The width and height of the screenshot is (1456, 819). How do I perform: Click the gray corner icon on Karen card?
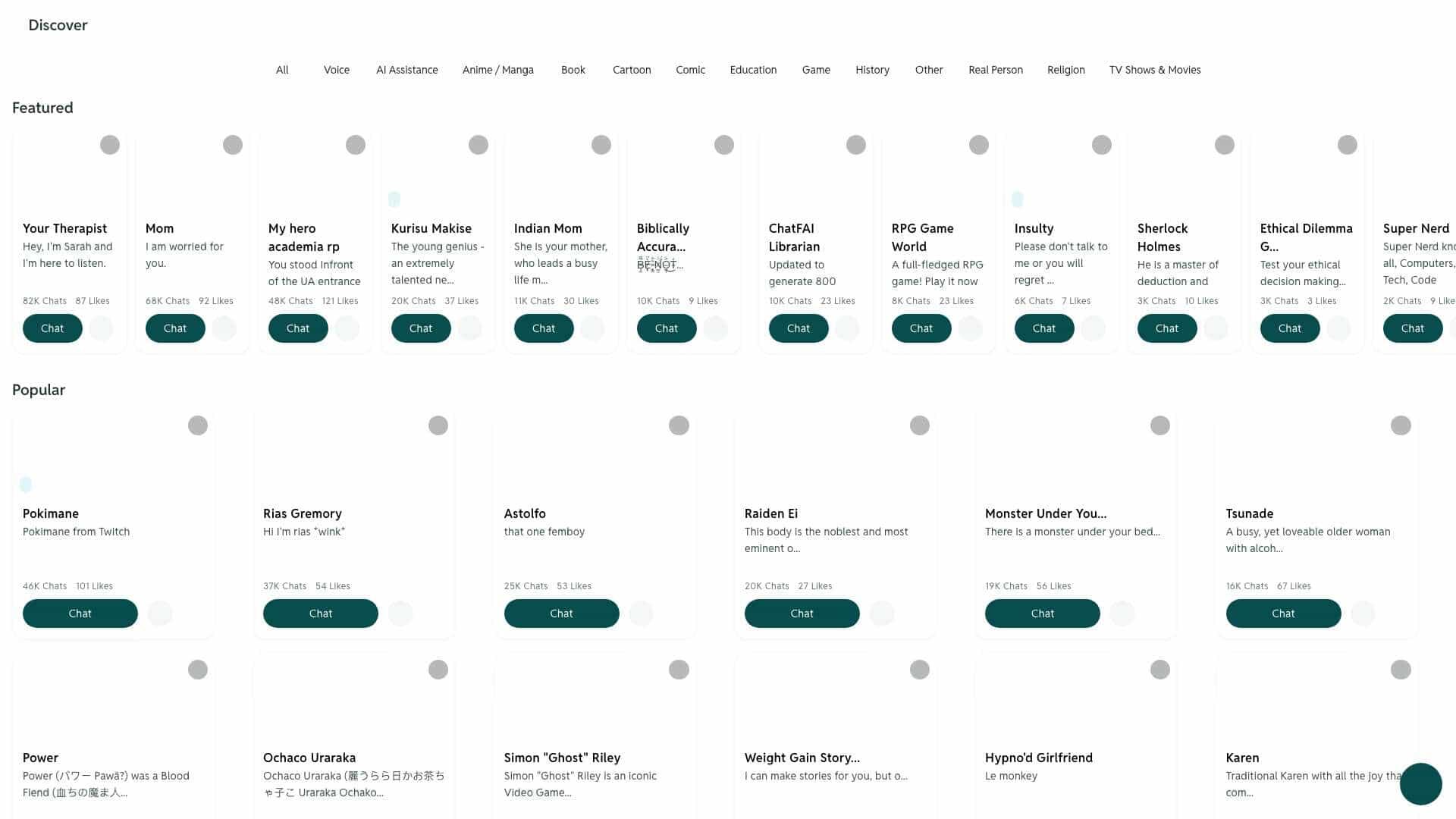1401,670
